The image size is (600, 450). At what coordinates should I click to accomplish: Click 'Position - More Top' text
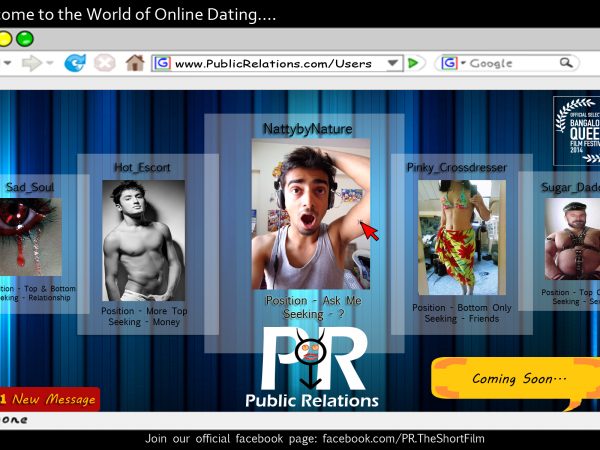click(x=144, y=311)
